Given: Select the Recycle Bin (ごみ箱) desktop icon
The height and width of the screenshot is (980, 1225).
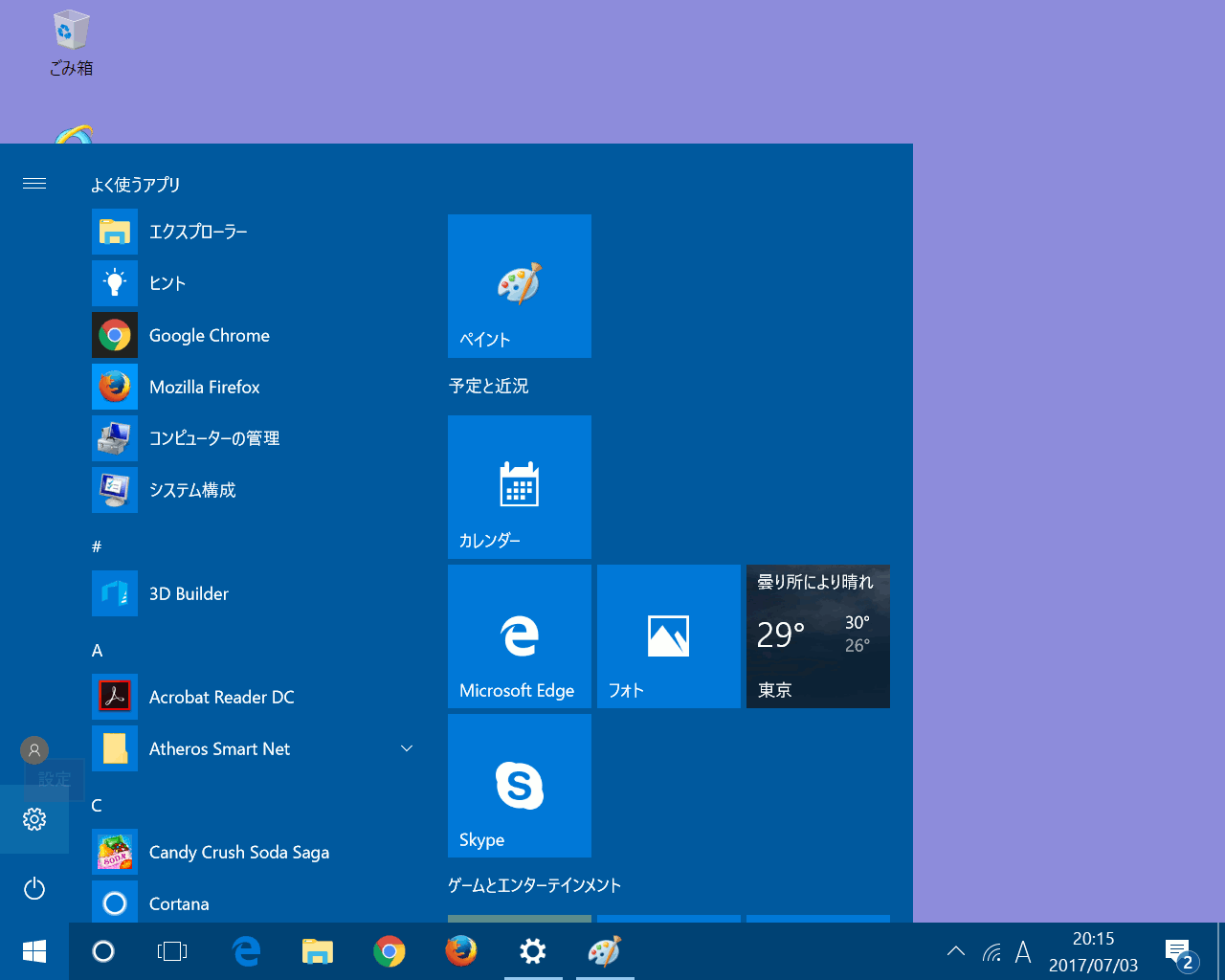Looking at the screenshot, I should [x=71, y=43].
